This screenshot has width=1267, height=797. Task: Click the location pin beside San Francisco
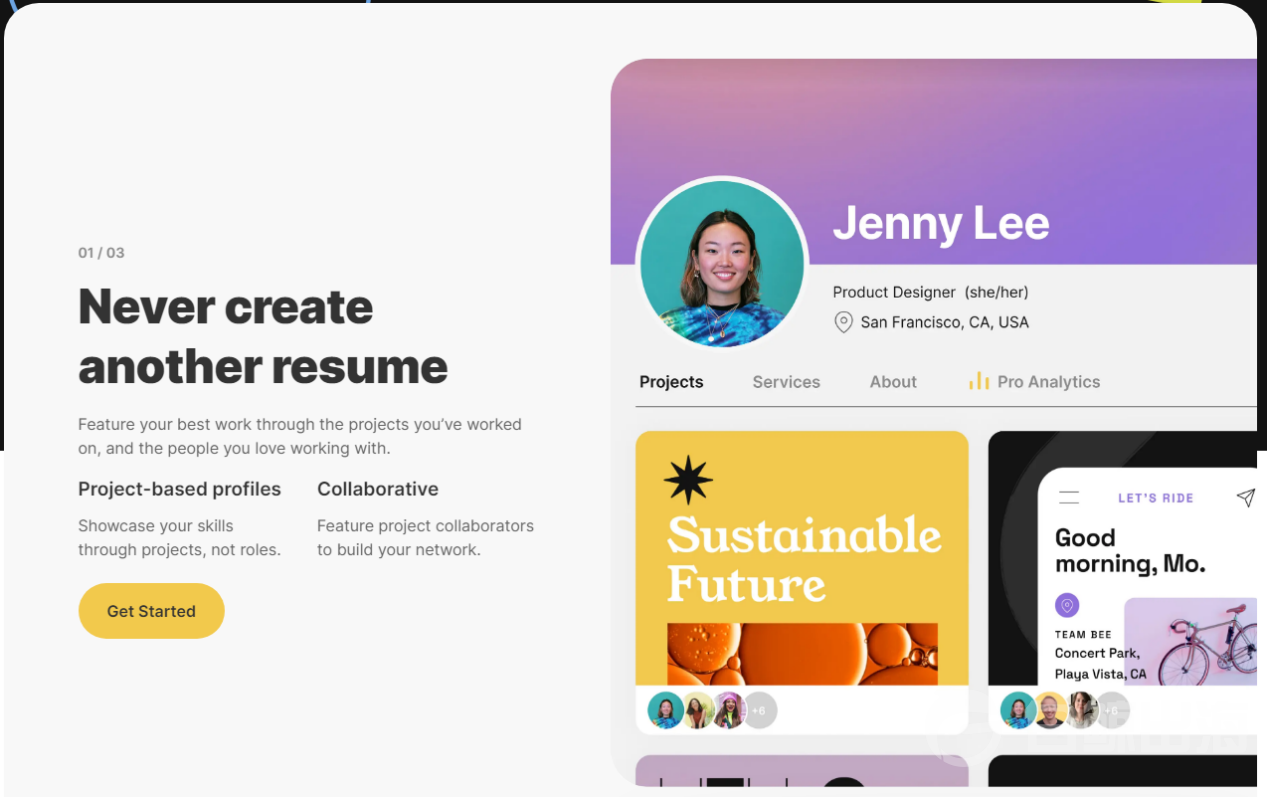pyautogui.click(x=843, y=322)
